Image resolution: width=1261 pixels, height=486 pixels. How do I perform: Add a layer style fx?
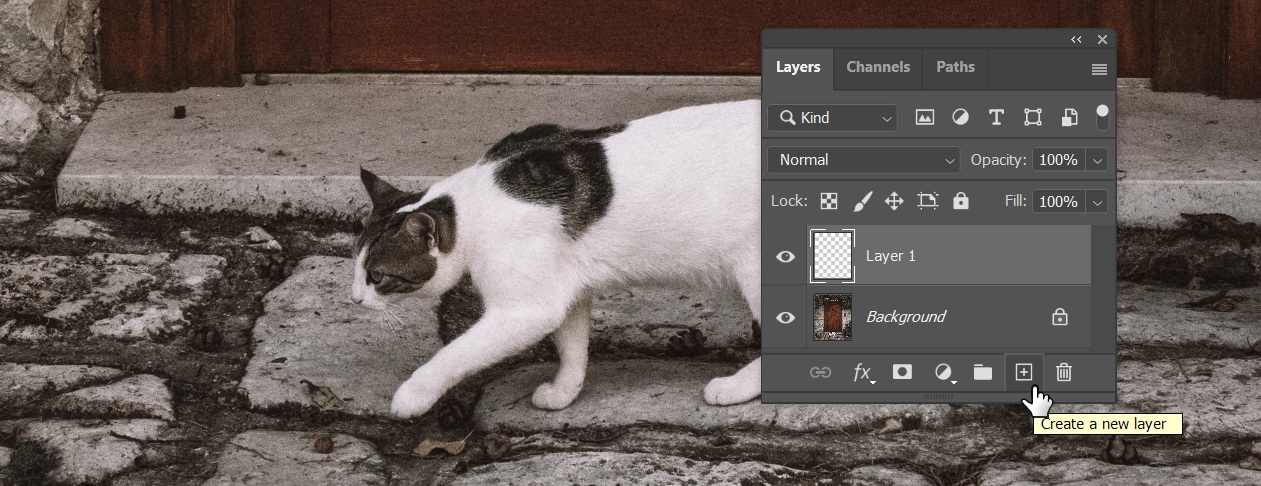click(x=862, y=372)
